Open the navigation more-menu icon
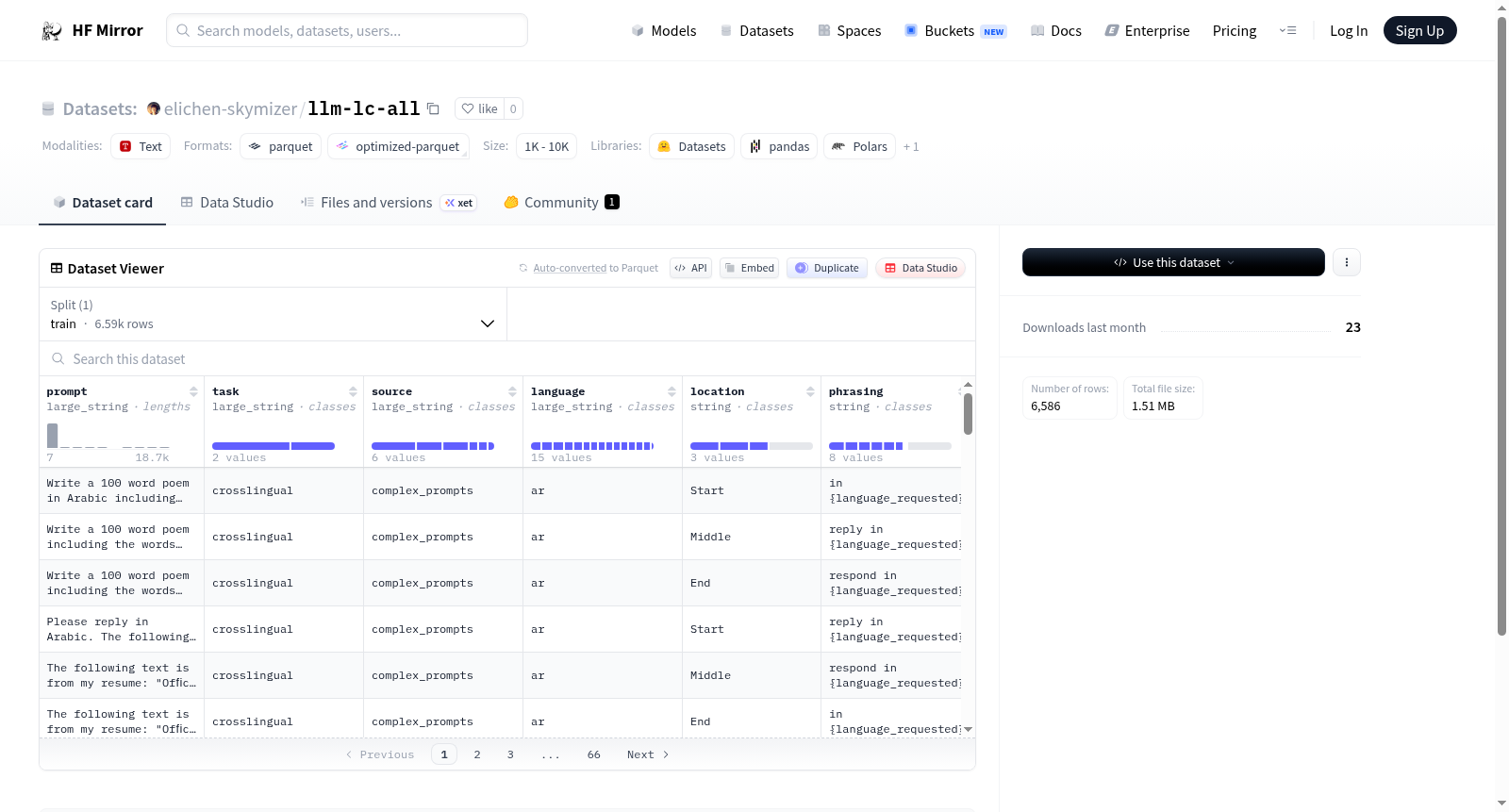 [x=1287, y=31]
